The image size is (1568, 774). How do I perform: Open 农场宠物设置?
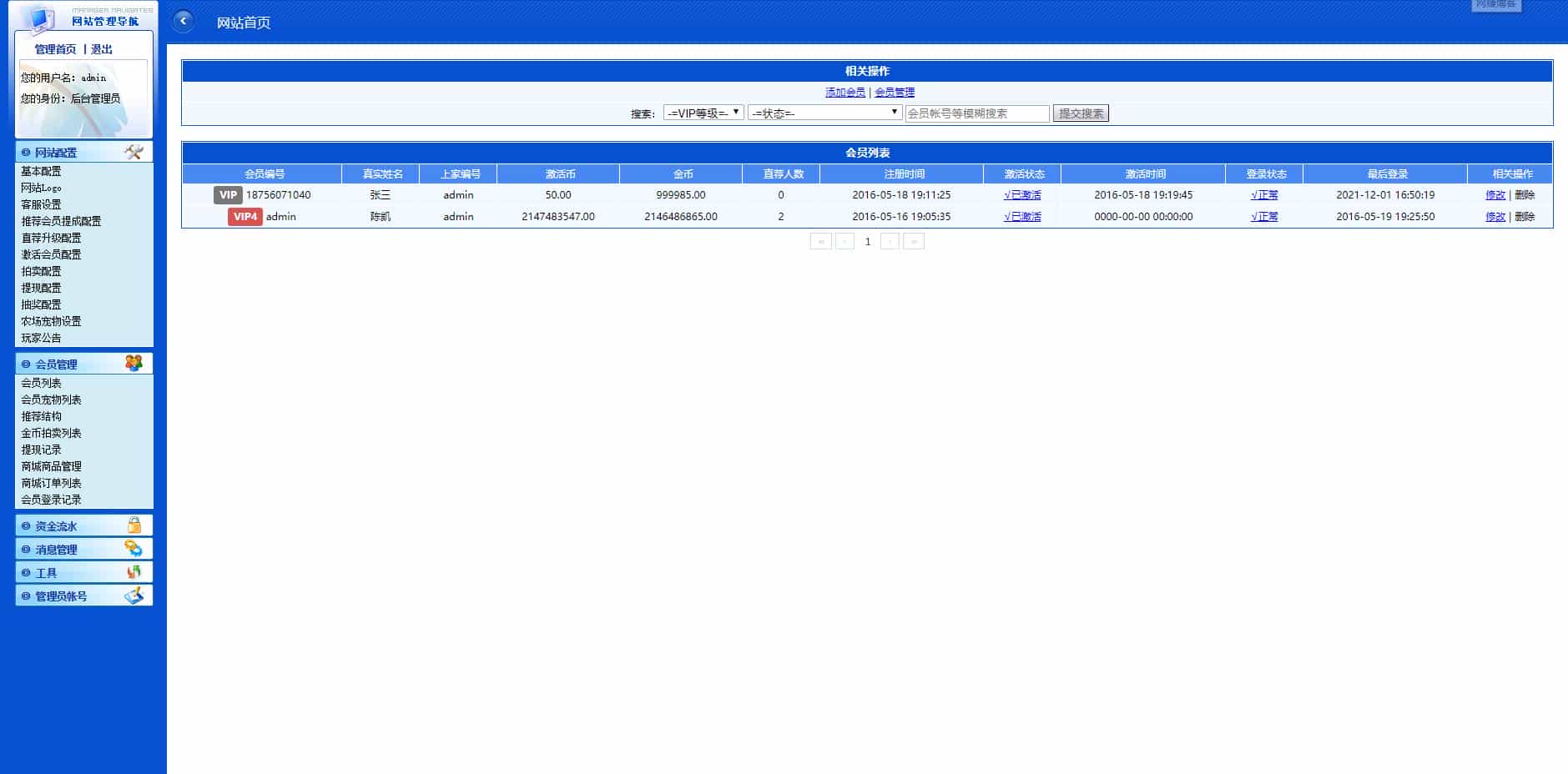click(51, 321)
